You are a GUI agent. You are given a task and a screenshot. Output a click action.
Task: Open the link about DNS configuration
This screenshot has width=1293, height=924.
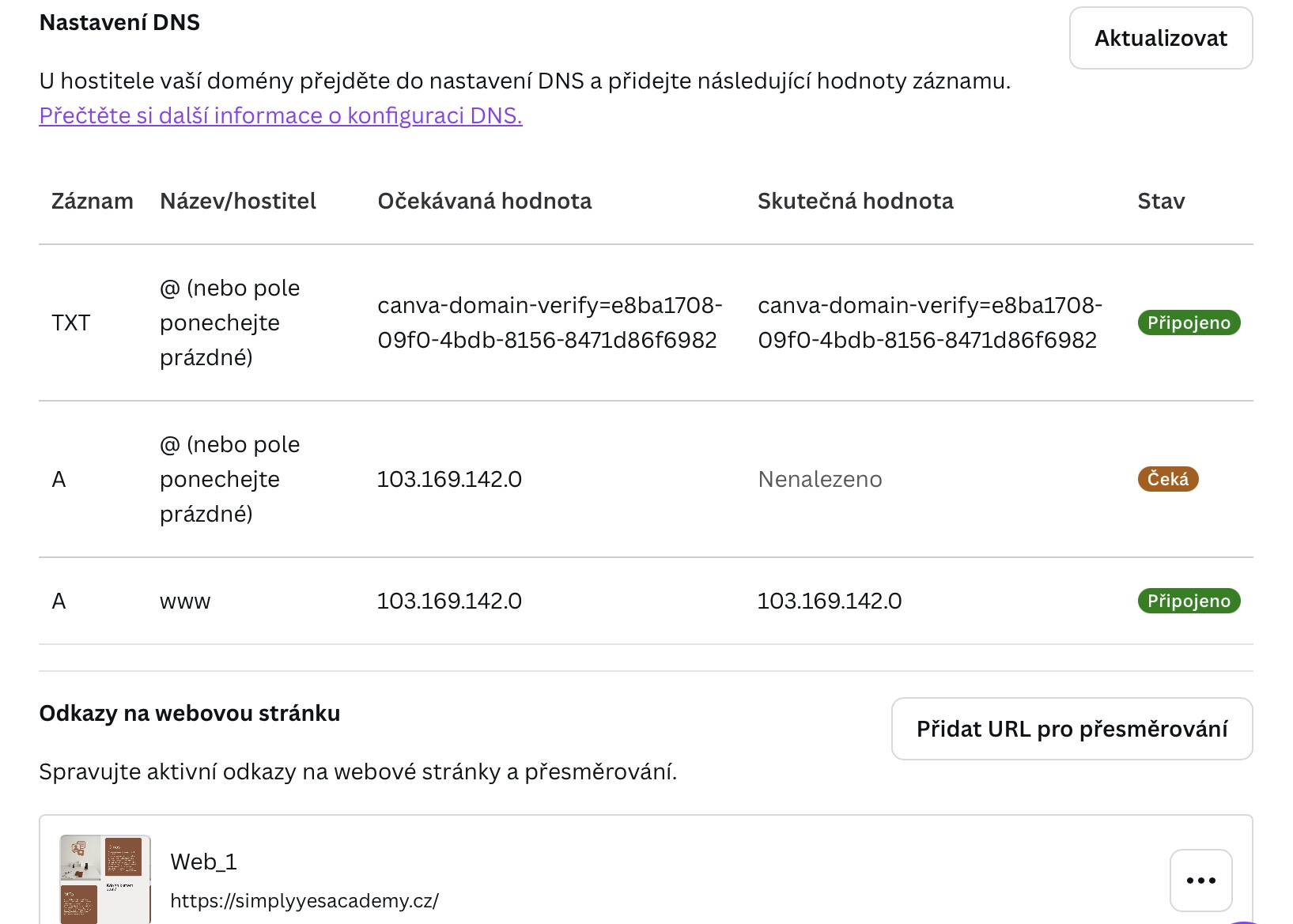(x=281, y=115)
